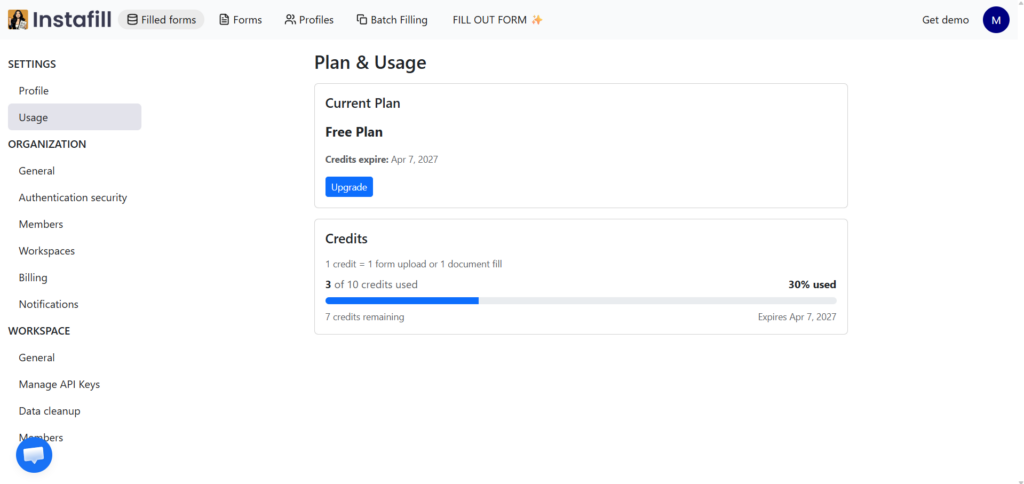Click the credits usage progress bar
Screen dimensions: 1024x484
coord(581,300)
